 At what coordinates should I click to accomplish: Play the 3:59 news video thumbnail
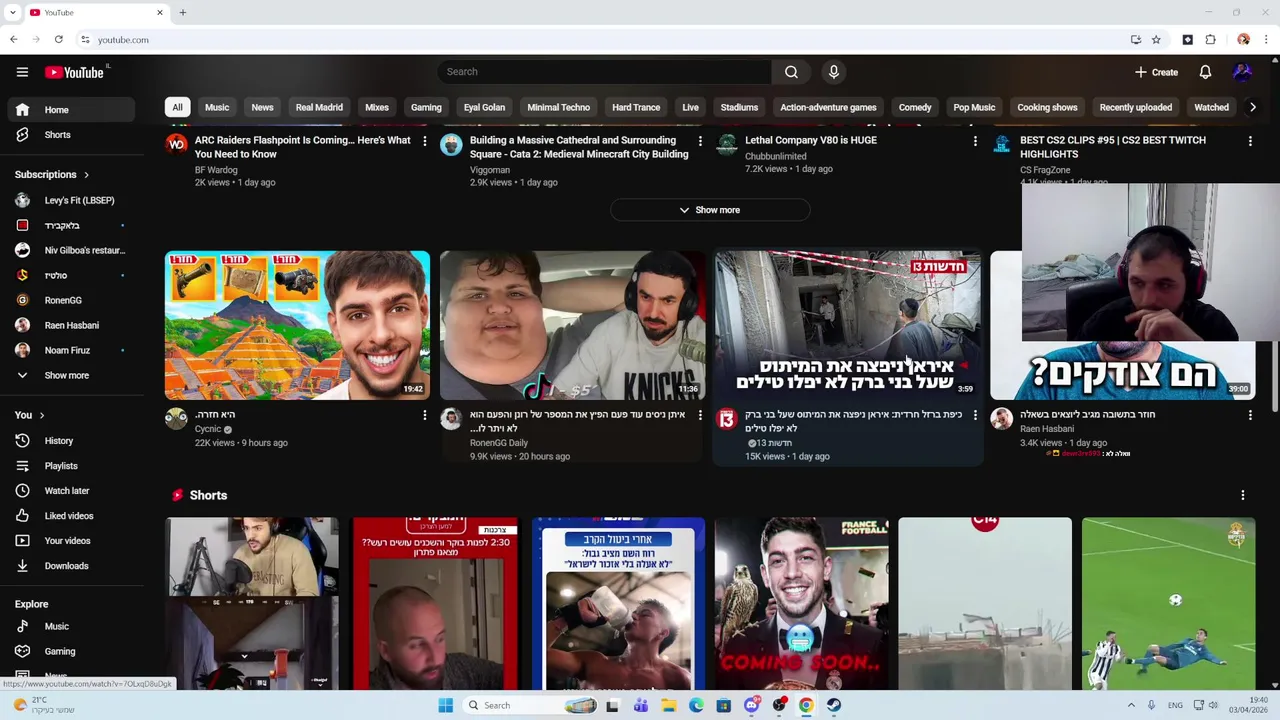(x=847, y=325)
